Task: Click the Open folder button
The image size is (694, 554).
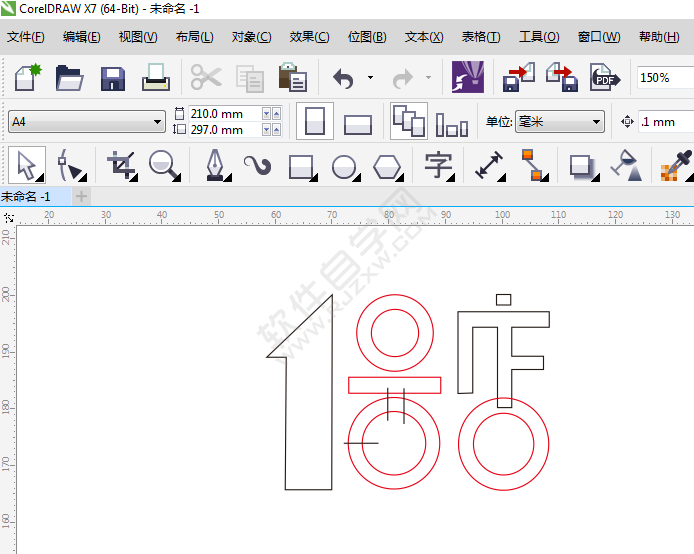Action: (69, 77)
